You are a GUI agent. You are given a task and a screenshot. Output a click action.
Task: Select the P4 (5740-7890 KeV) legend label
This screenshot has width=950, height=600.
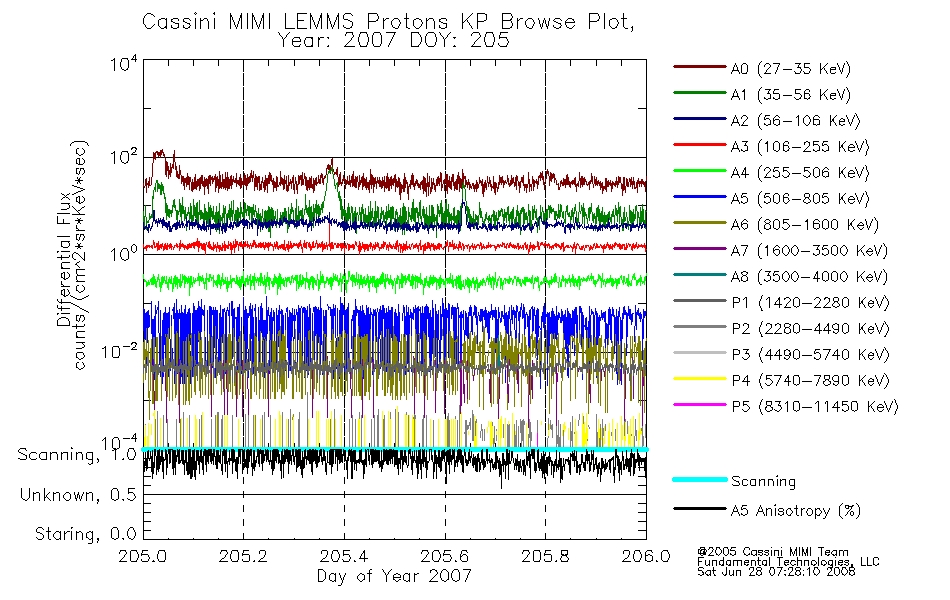click(x=810, y=381)
